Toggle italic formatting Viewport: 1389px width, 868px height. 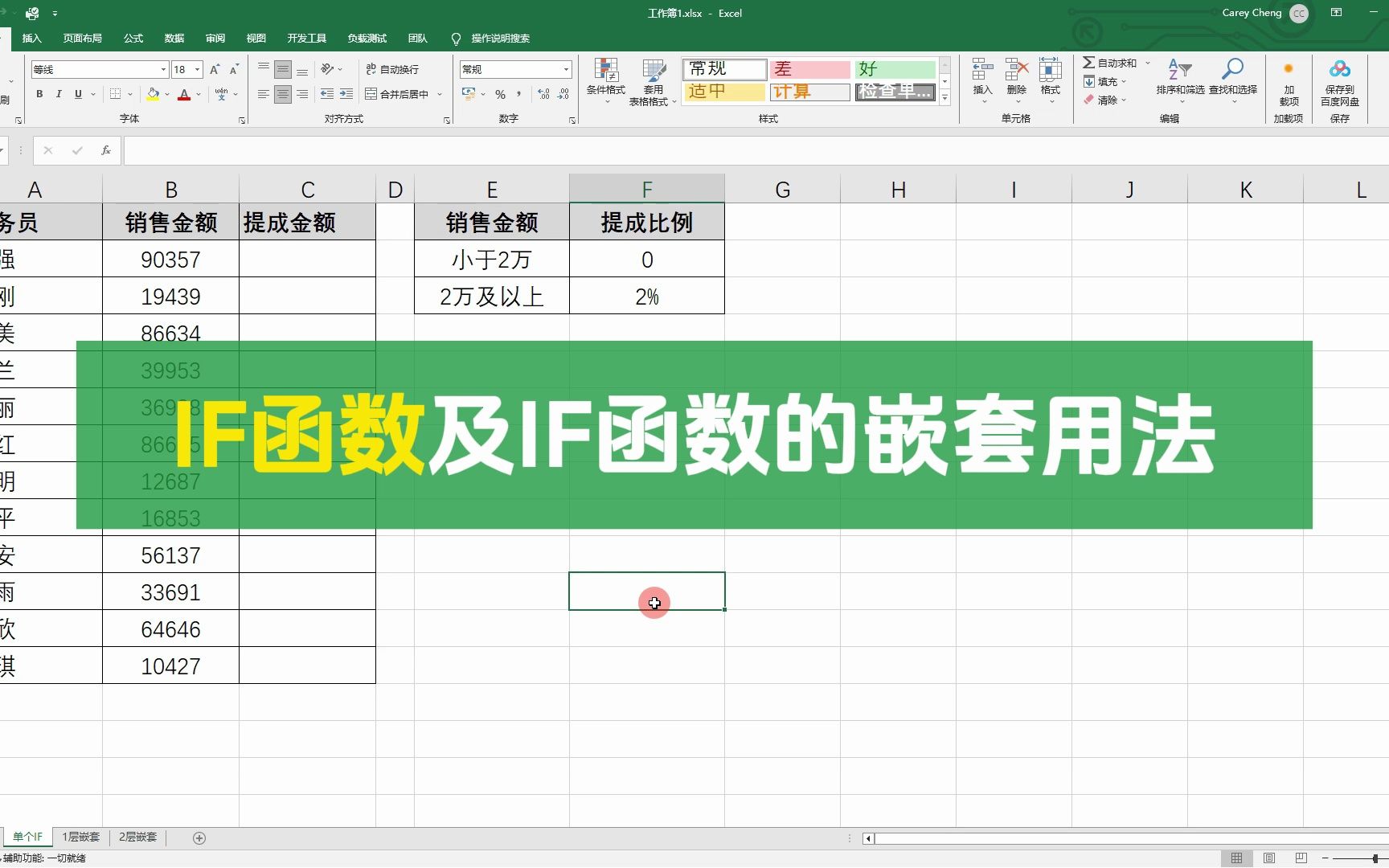pyautogui.click(x=59, y=94)
